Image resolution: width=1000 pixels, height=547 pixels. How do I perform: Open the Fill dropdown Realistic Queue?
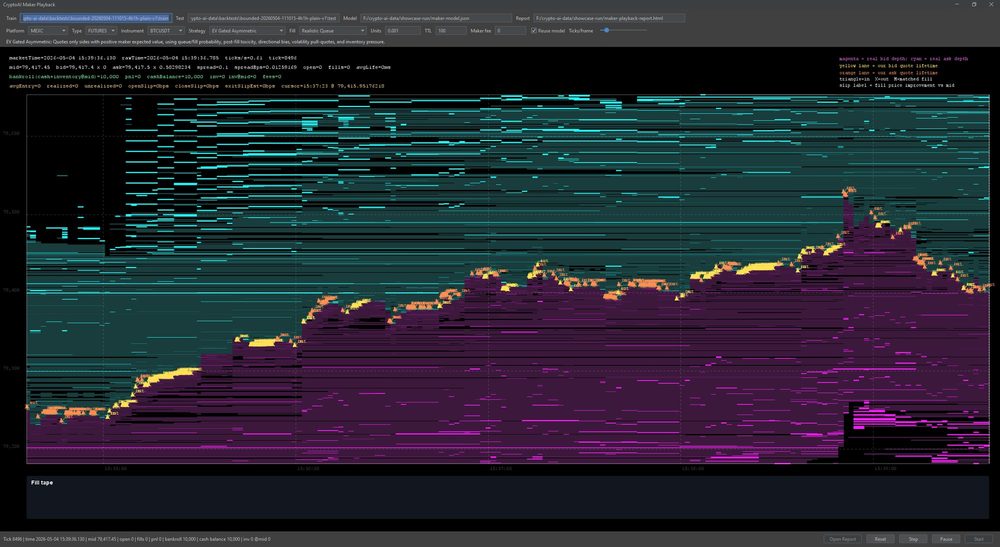[x=333, y=31]
